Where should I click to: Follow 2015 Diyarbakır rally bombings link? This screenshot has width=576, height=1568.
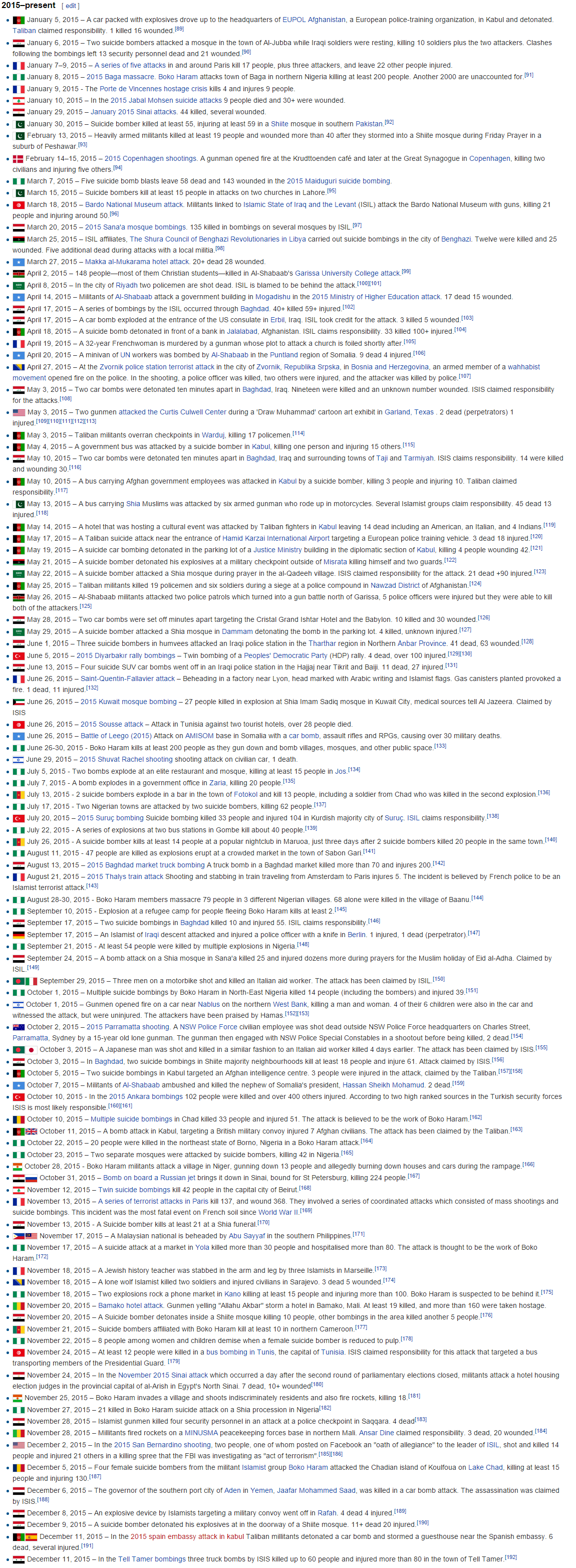click(126, 656)
